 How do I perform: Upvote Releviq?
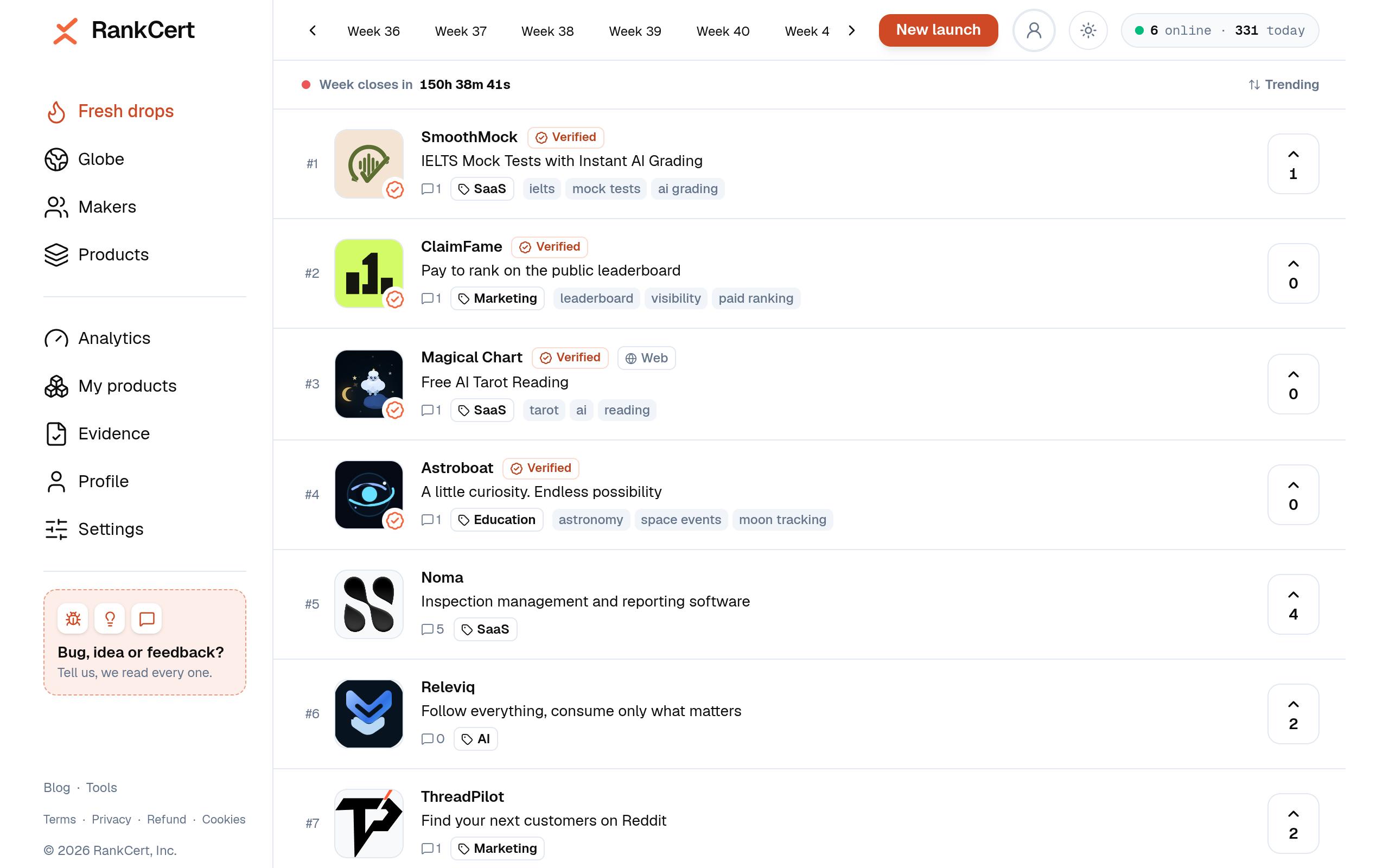pos(1293,714)
